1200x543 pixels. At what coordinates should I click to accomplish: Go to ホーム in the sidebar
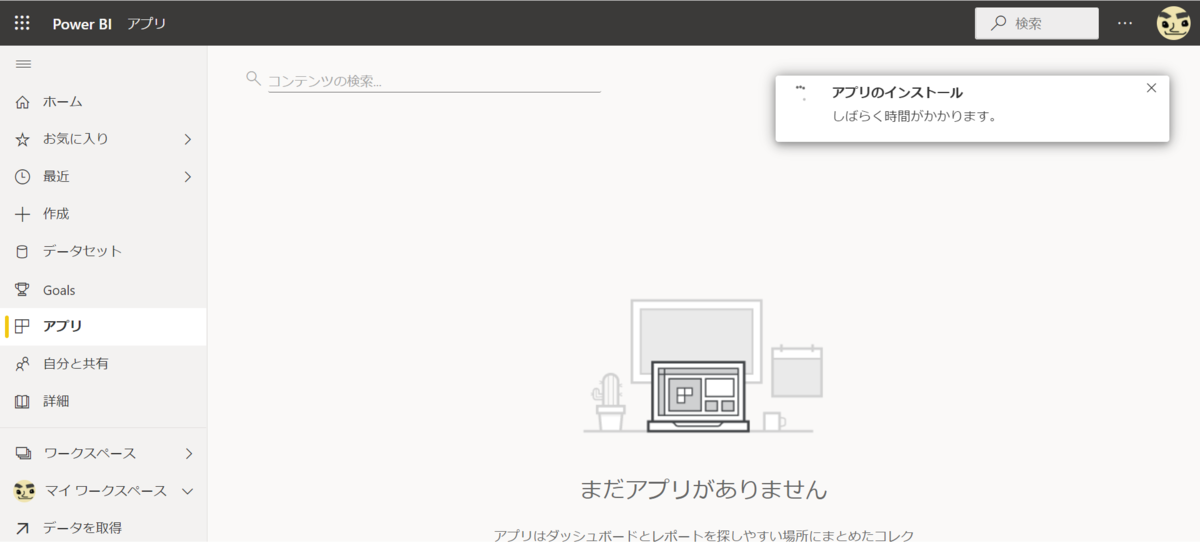coord(103,102)
